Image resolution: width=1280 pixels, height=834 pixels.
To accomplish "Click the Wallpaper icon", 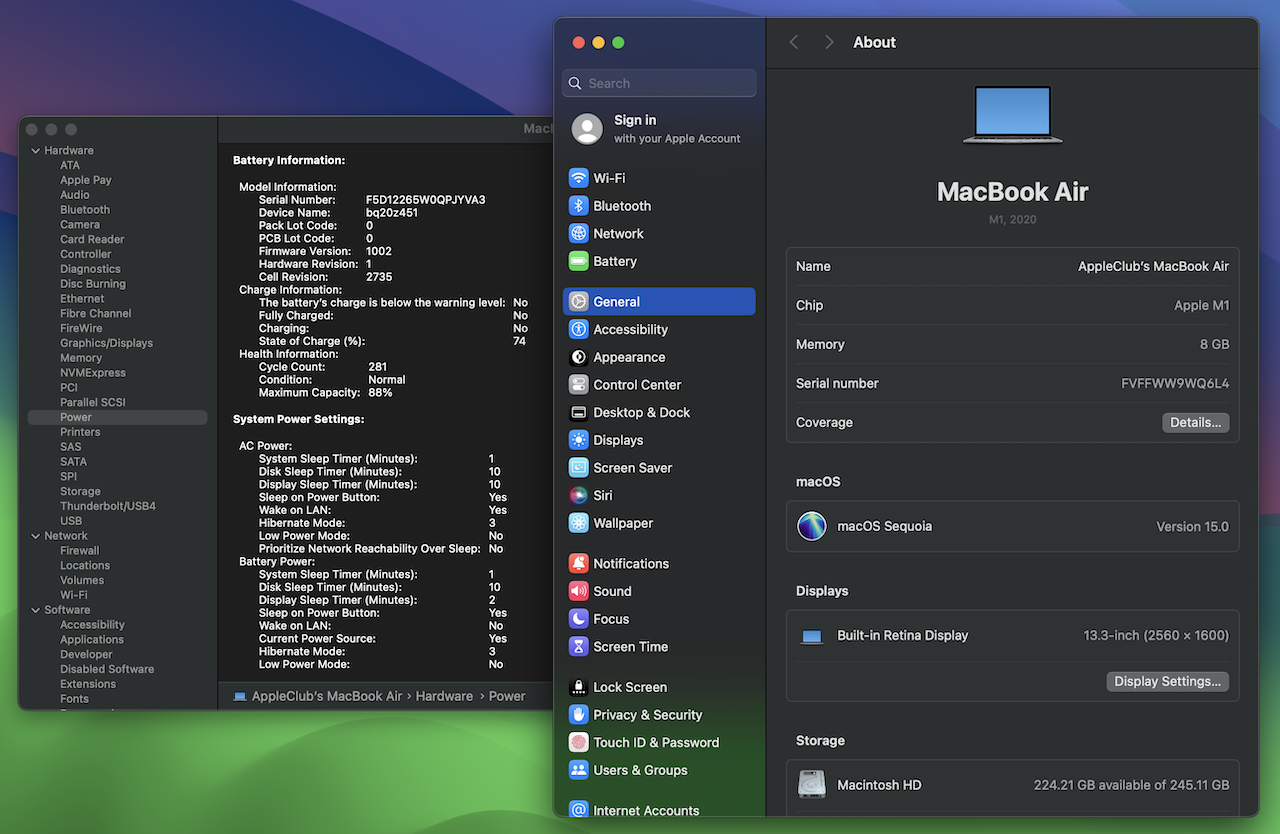I will point(578,523).
